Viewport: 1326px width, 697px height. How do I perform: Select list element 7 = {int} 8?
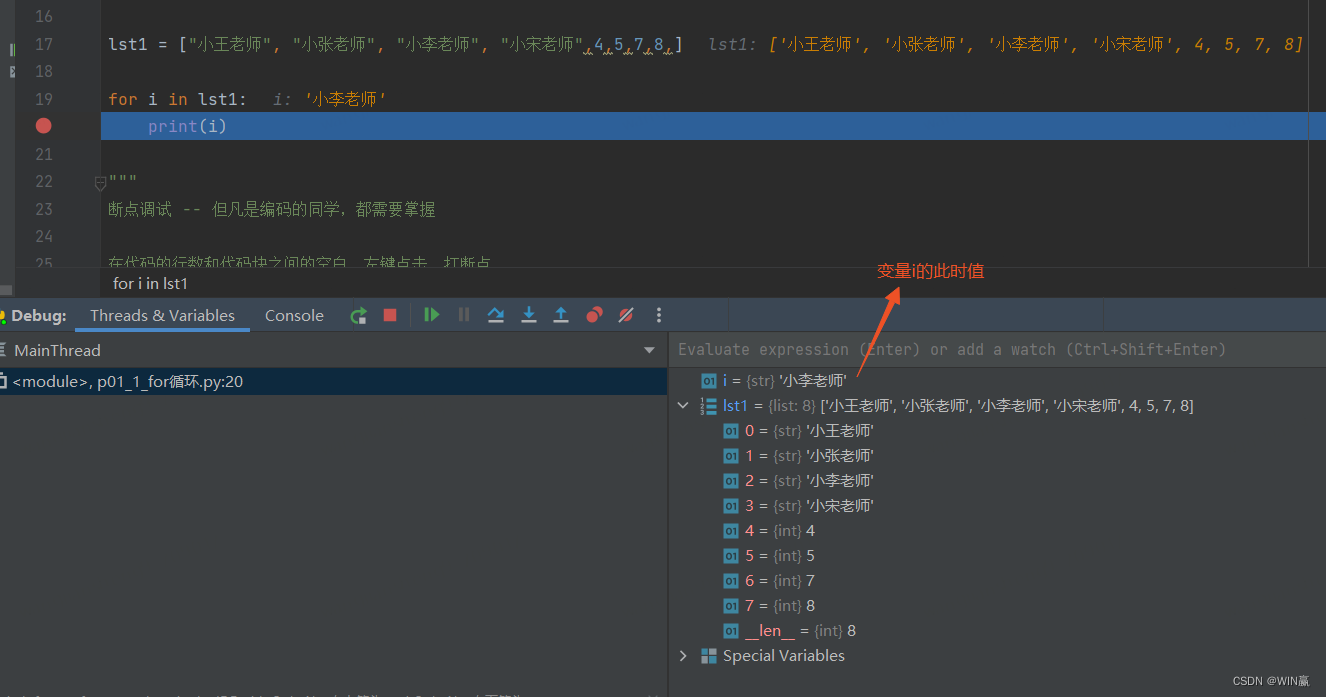click(x=769, y=606)
